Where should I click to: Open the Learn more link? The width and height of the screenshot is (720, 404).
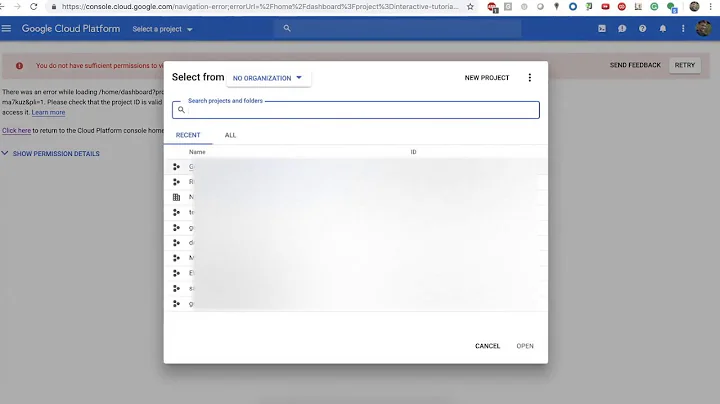tap(48, 112)
